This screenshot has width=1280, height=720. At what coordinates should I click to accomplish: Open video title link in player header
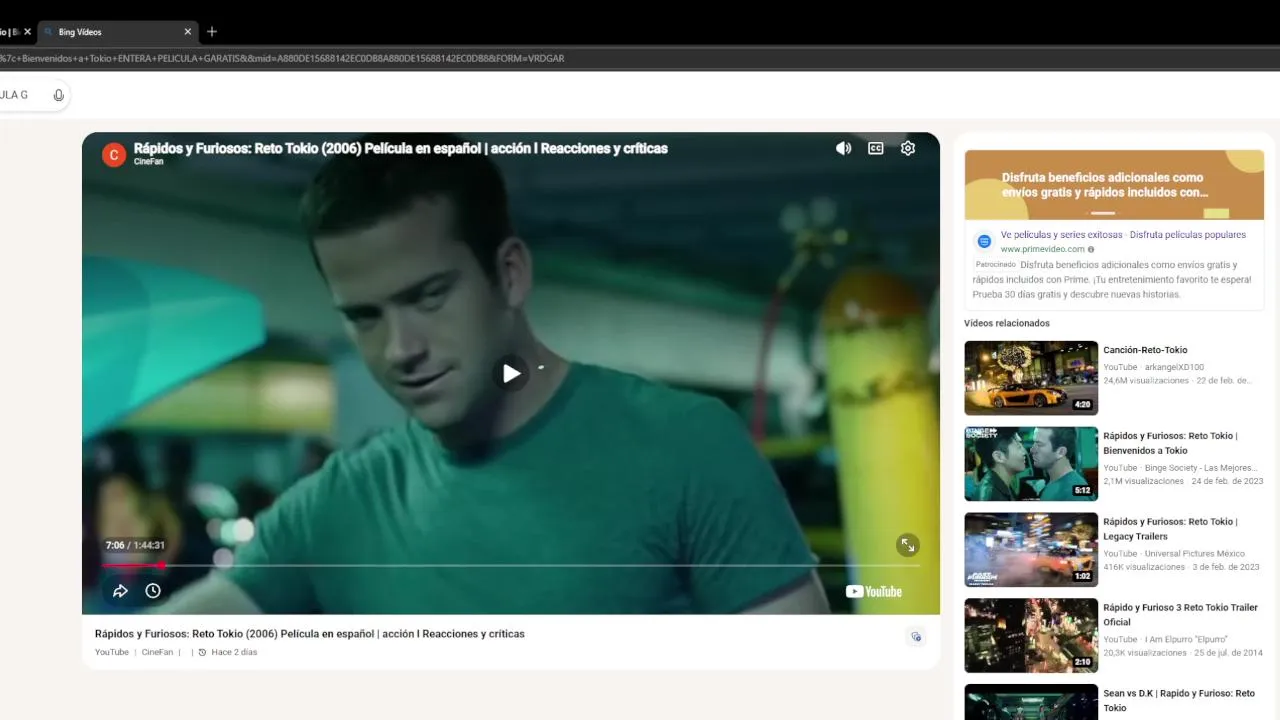[x=401, y=148]
